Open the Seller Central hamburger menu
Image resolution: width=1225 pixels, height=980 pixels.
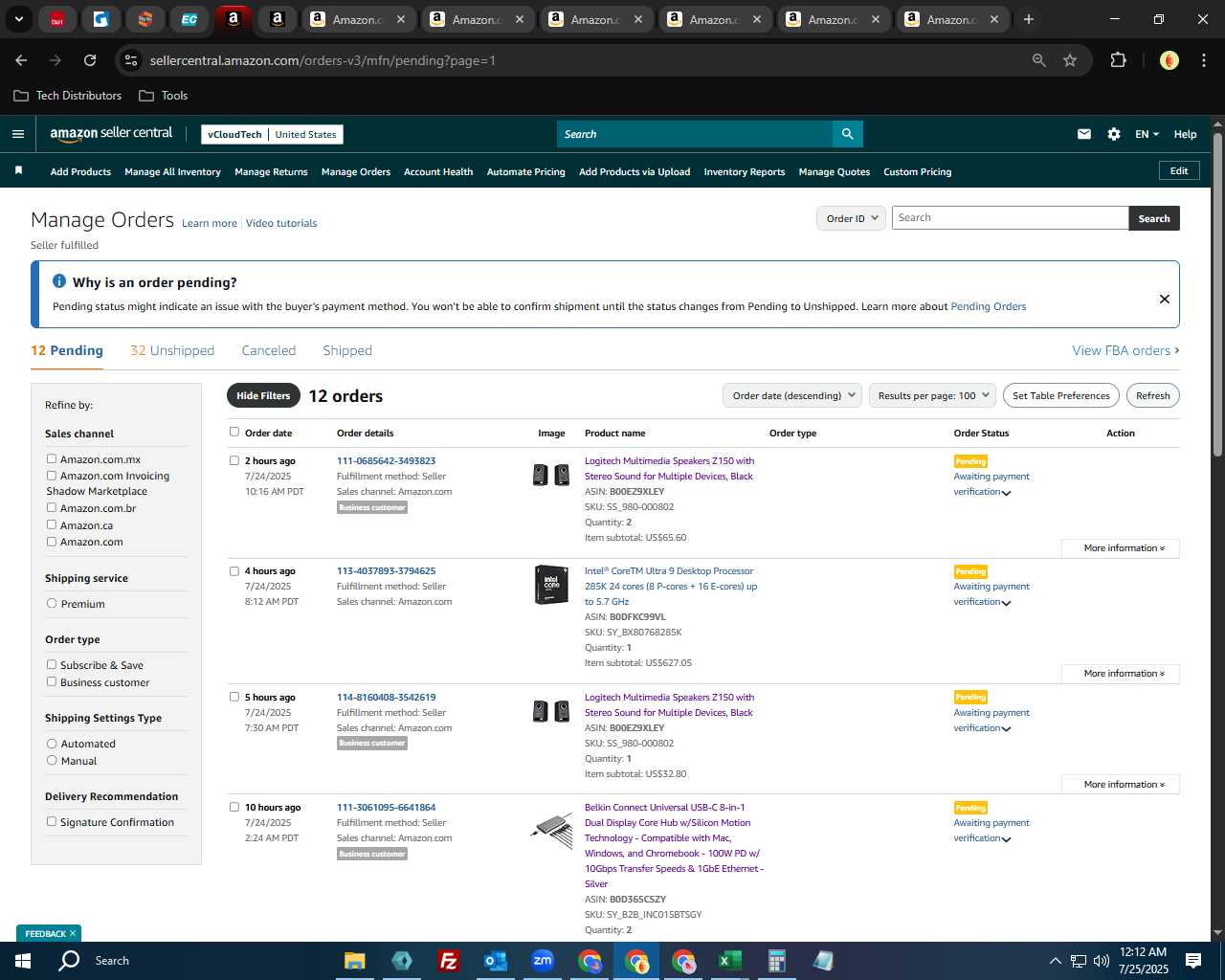[x=17, y=134]
